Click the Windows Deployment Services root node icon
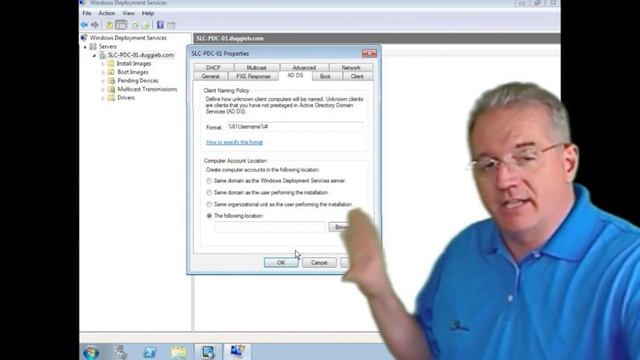Image resolution: width=640 pixels, height=360 pixels. click(x=84, y=38)
